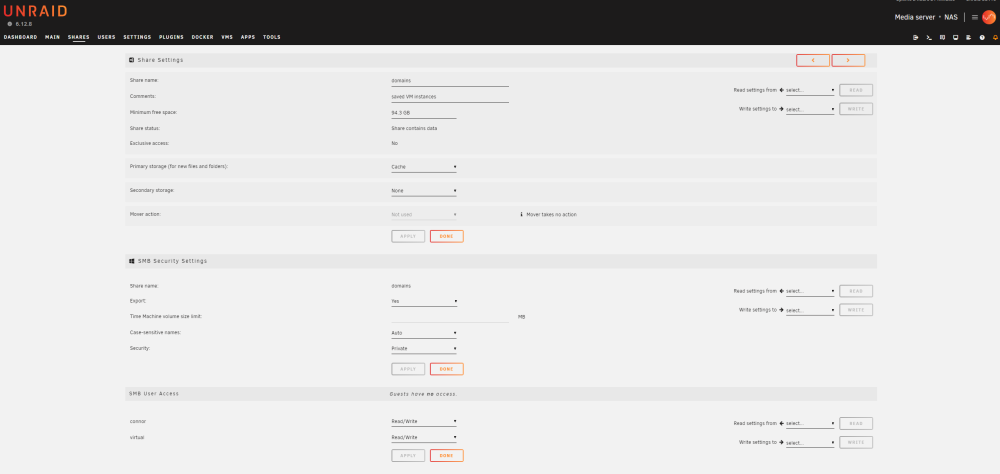This screenshot has height=474, width=1000.
Task: Click Done under SMB Security Settings
Action: click(x=446, y=369)
